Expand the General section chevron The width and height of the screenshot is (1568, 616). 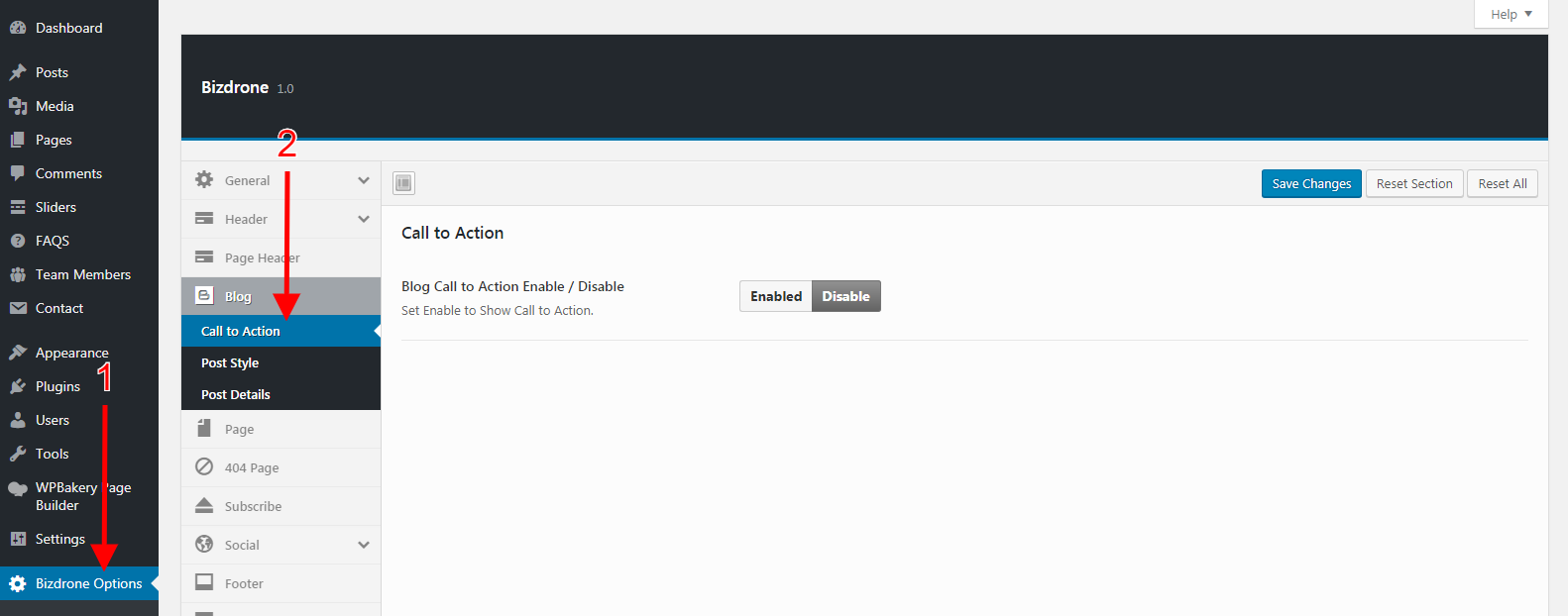pos(364,180)
